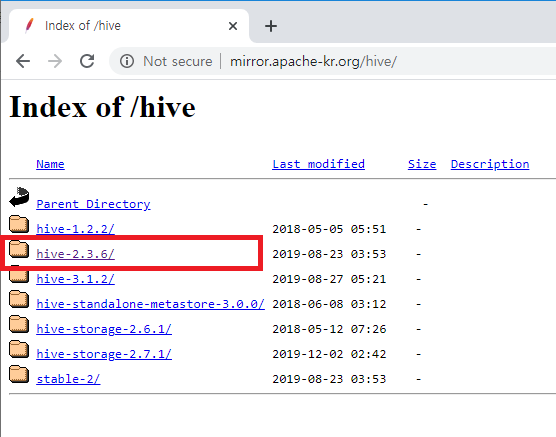Click the site info circle icon
The image size is (556, 437).
pyautogui.click(x=127, y=61)
